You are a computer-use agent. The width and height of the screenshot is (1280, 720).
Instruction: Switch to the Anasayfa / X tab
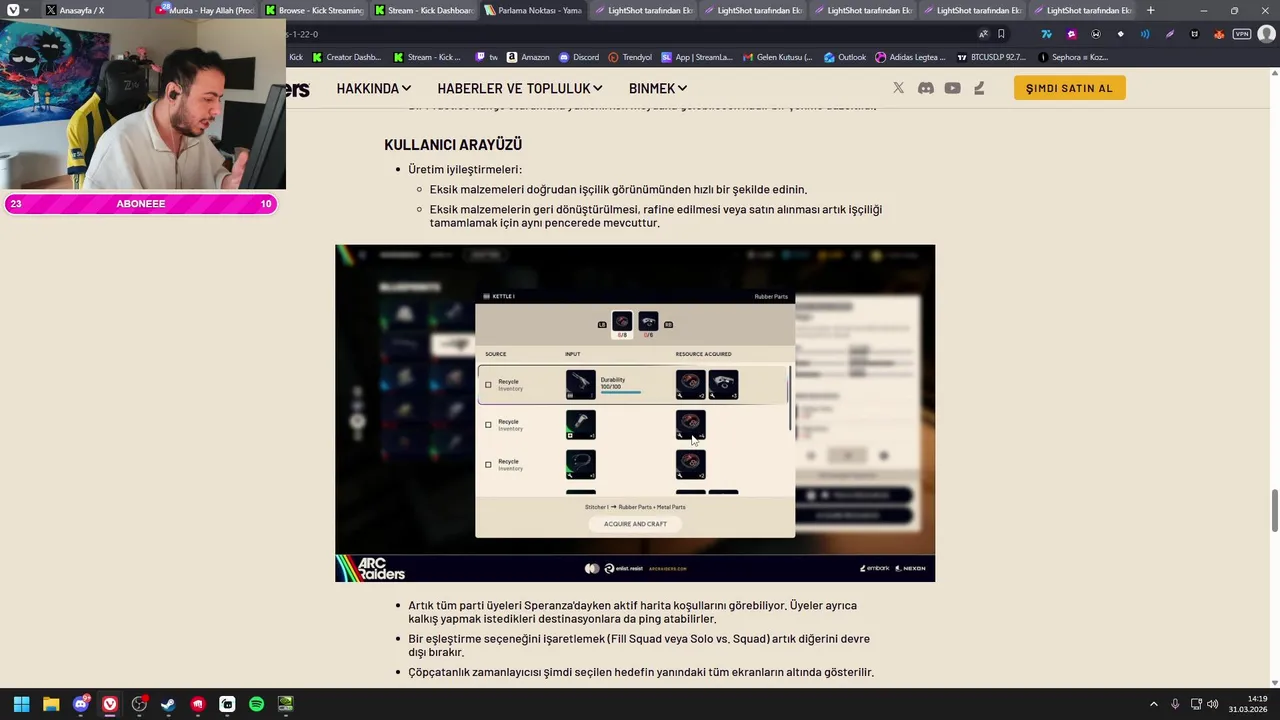click(x=95, y=10)
